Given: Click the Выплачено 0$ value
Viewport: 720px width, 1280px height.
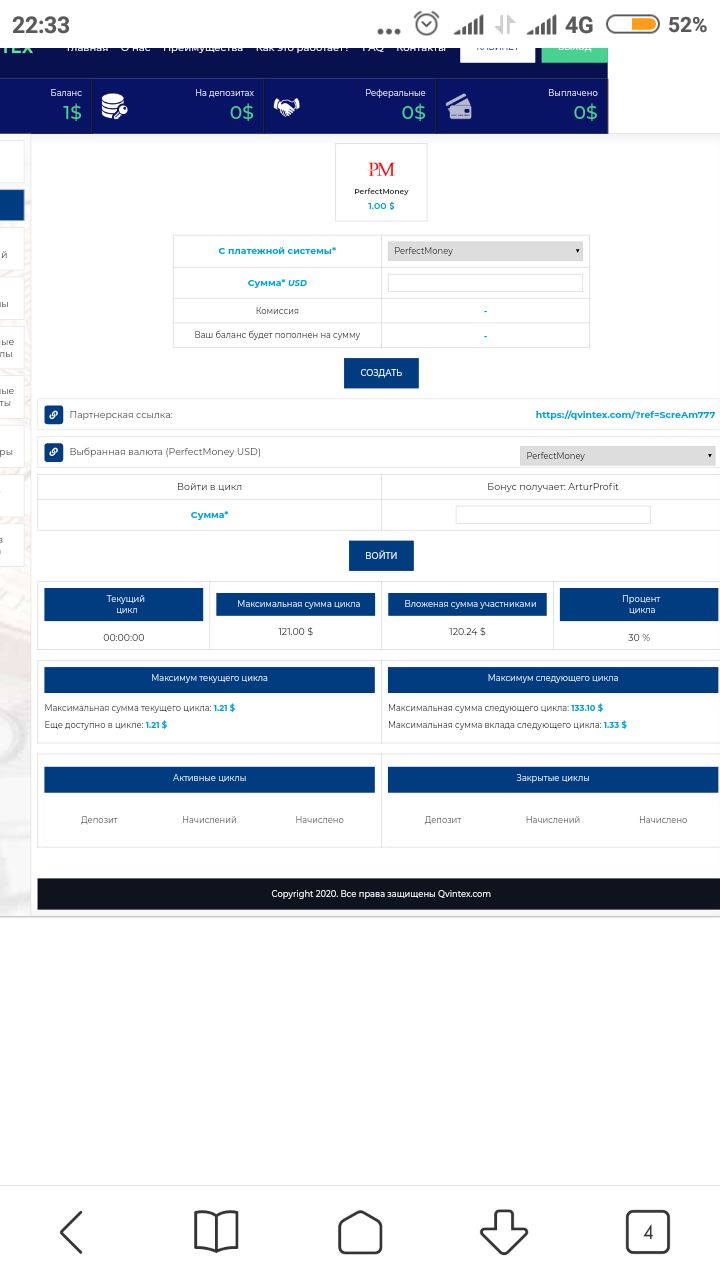Looking at the screenshot, I should pyautogui.click(x=585, y=113).
